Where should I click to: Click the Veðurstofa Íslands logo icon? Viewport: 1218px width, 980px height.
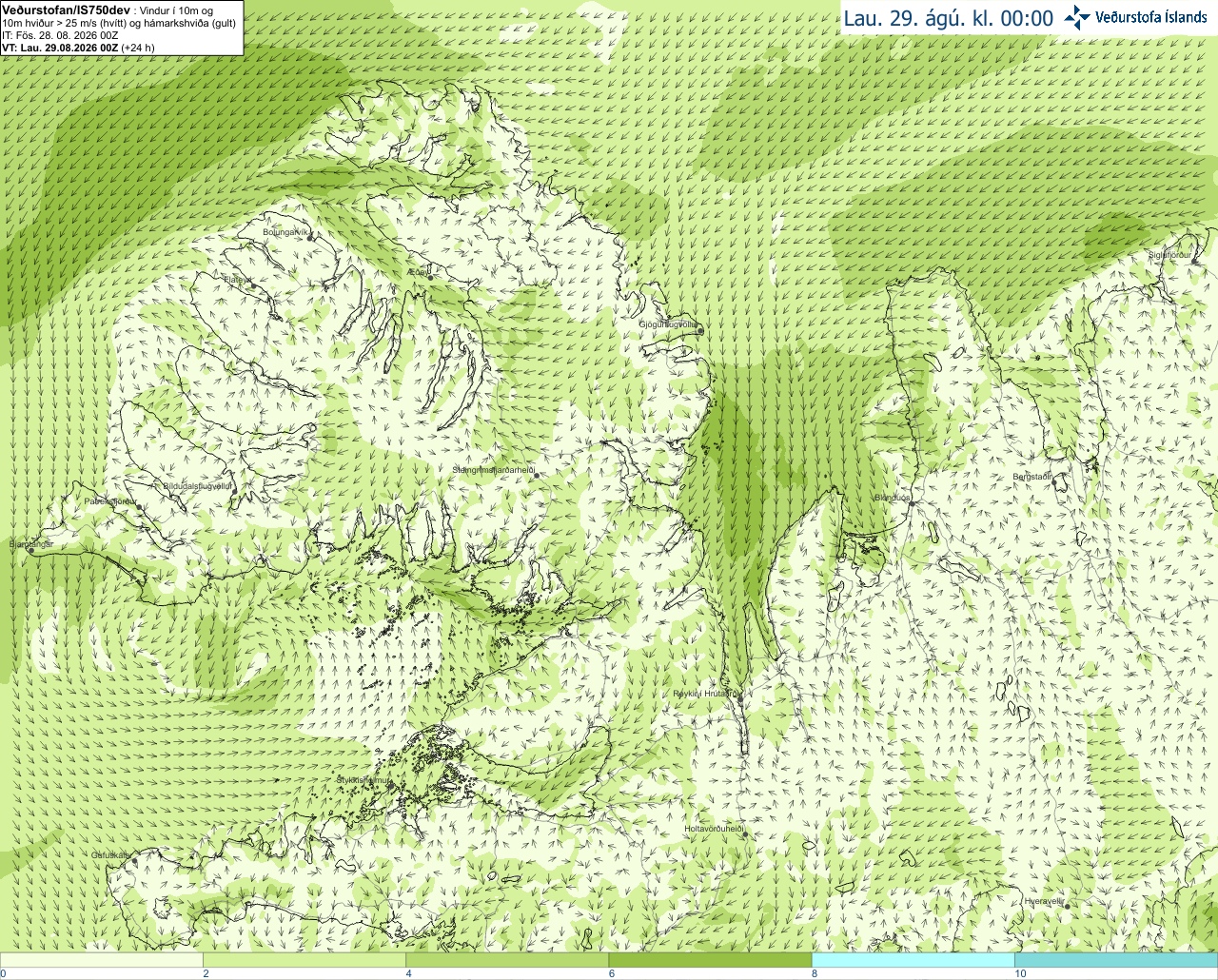point(1077,17)
